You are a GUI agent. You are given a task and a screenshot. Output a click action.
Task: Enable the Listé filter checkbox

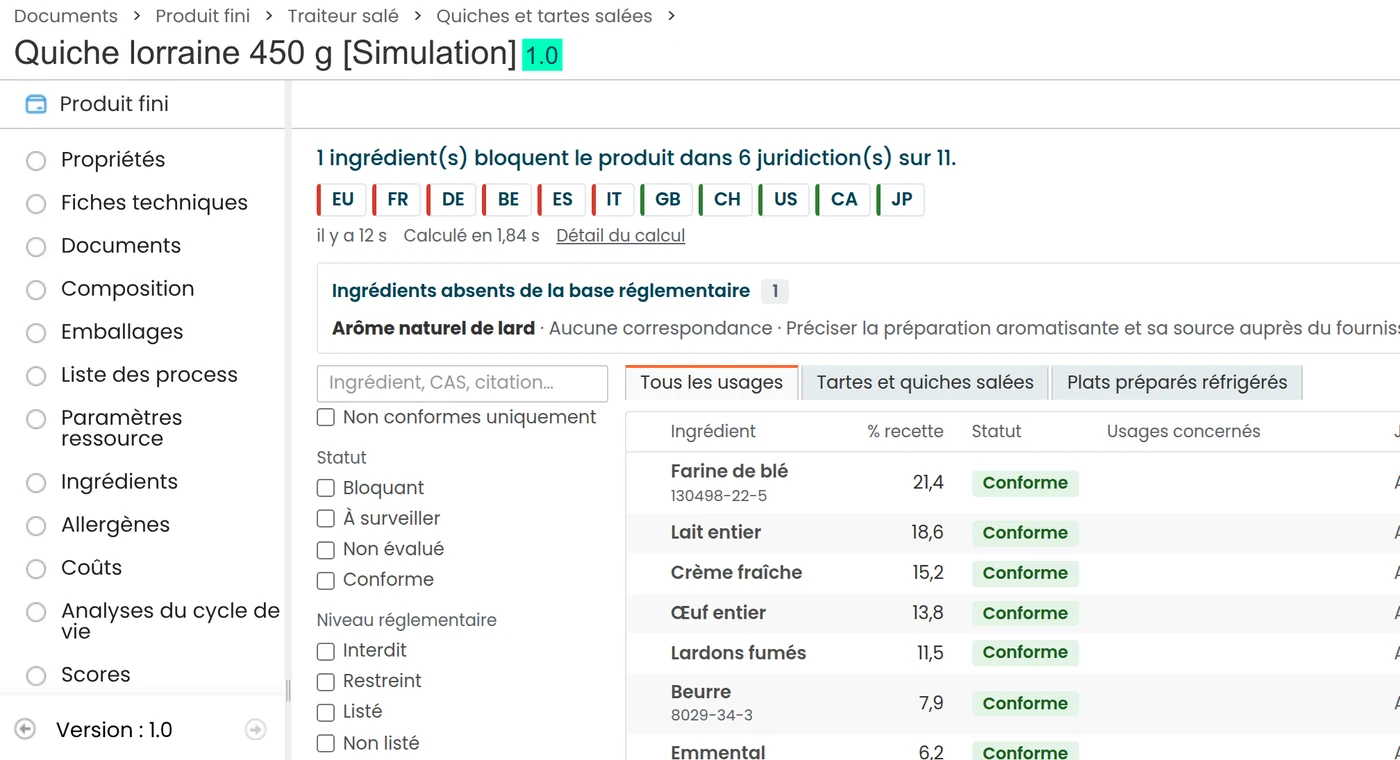(x=326, y=712)
